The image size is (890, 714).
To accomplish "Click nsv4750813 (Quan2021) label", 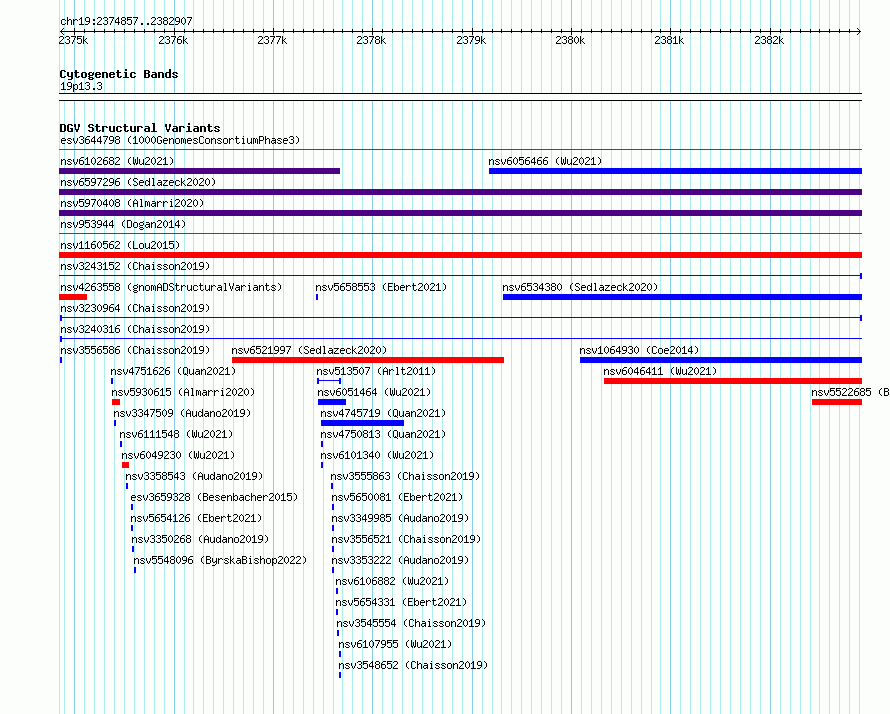I will click(x=383, y=434).
